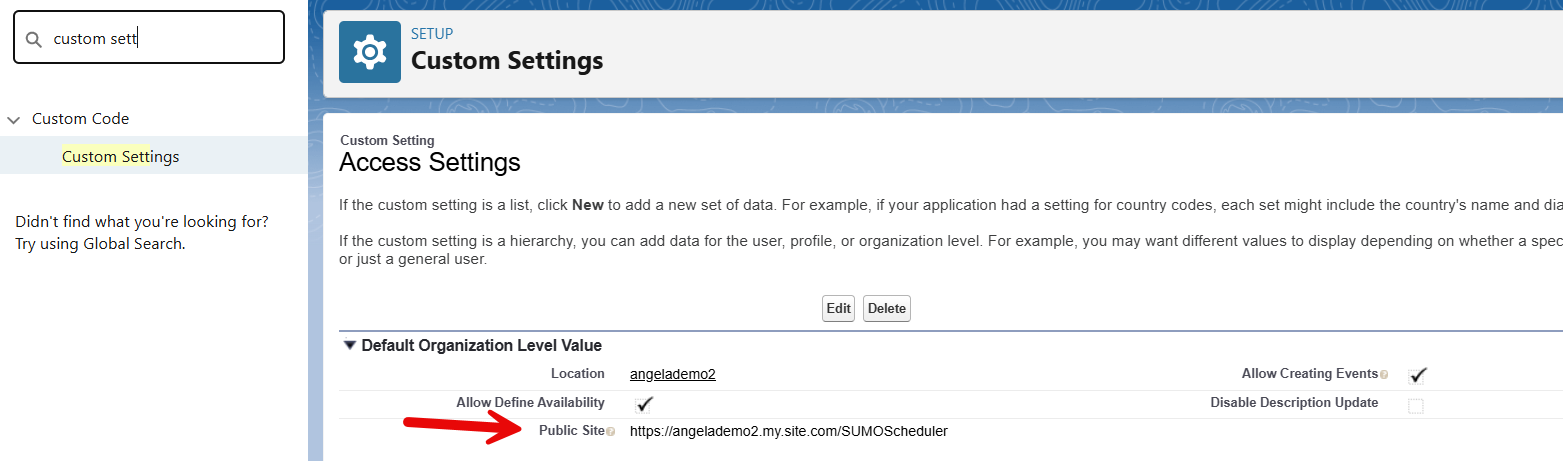Click the Public Site URL value

coord(788,431)
